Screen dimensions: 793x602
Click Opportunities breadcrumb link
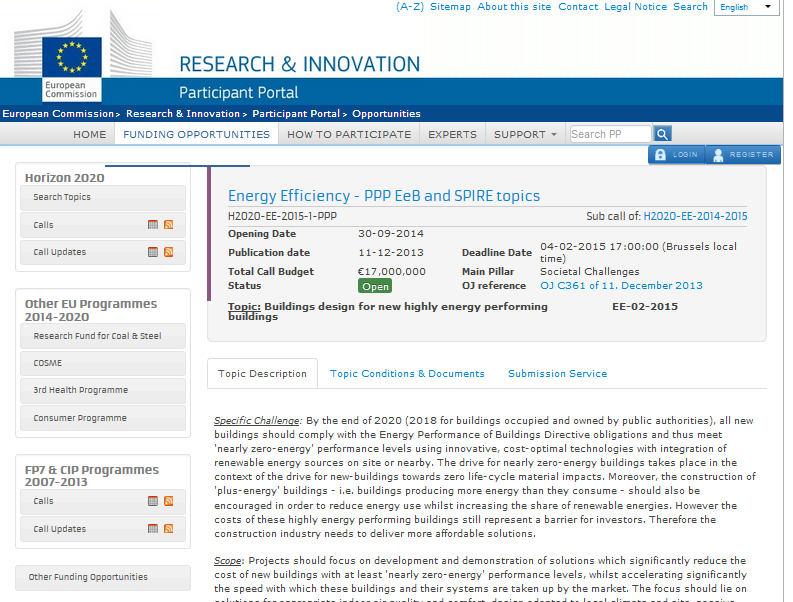(x=386, y=113)
